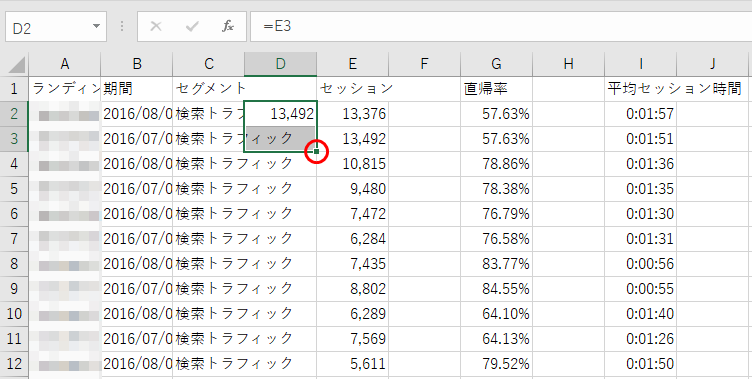Screen dimensions: 752x379
Task: Click the sessions value 13,376
Action: (x=352, y=114)
